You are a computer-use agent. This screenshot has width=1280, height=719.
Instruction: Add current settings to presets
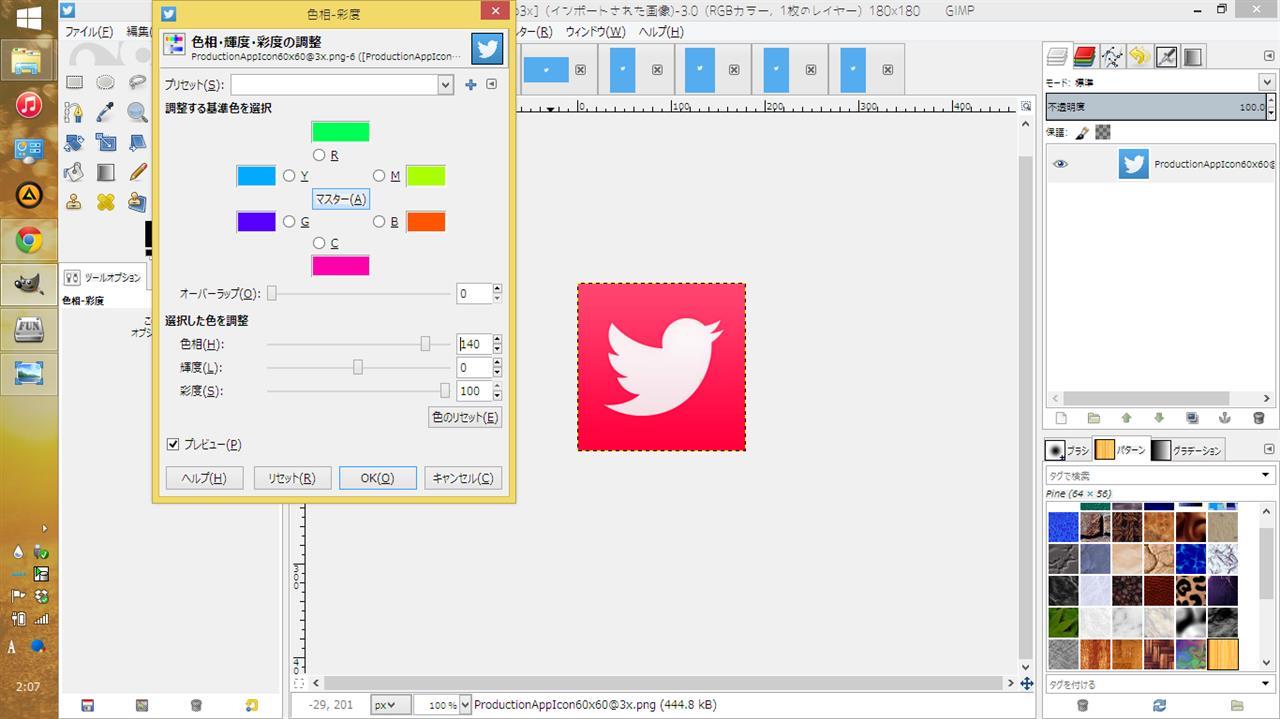[471, 85]
